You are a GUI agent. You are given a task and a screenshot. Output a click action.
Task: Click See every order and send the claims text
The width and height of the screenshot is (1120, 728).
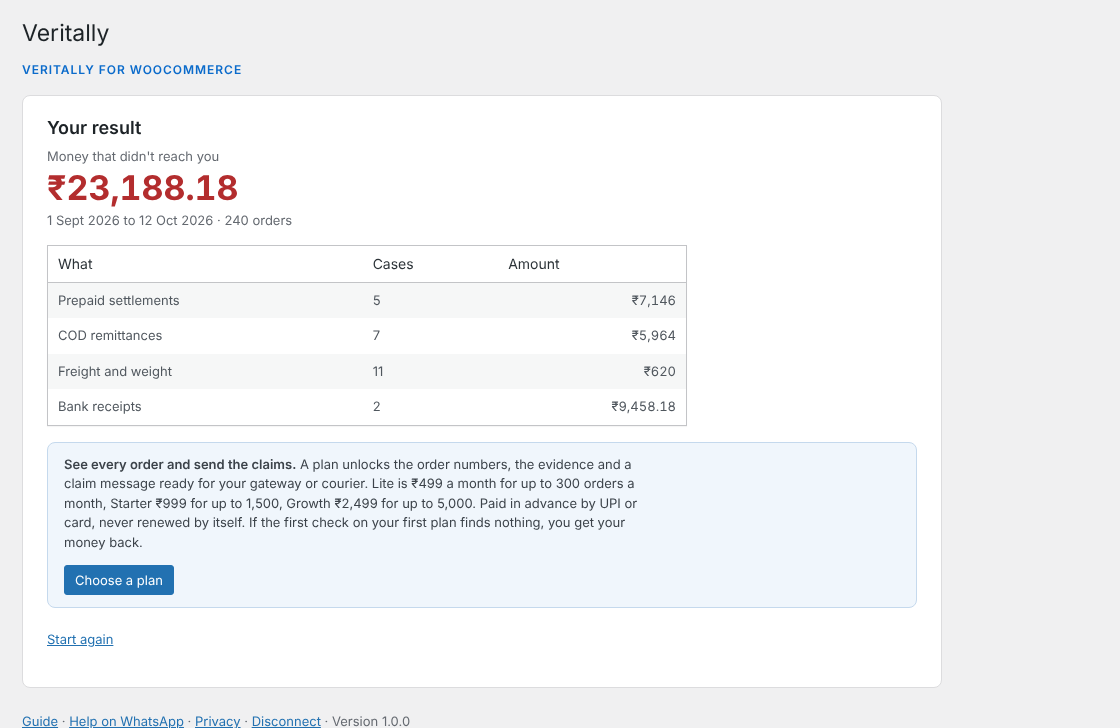point(179,464)
